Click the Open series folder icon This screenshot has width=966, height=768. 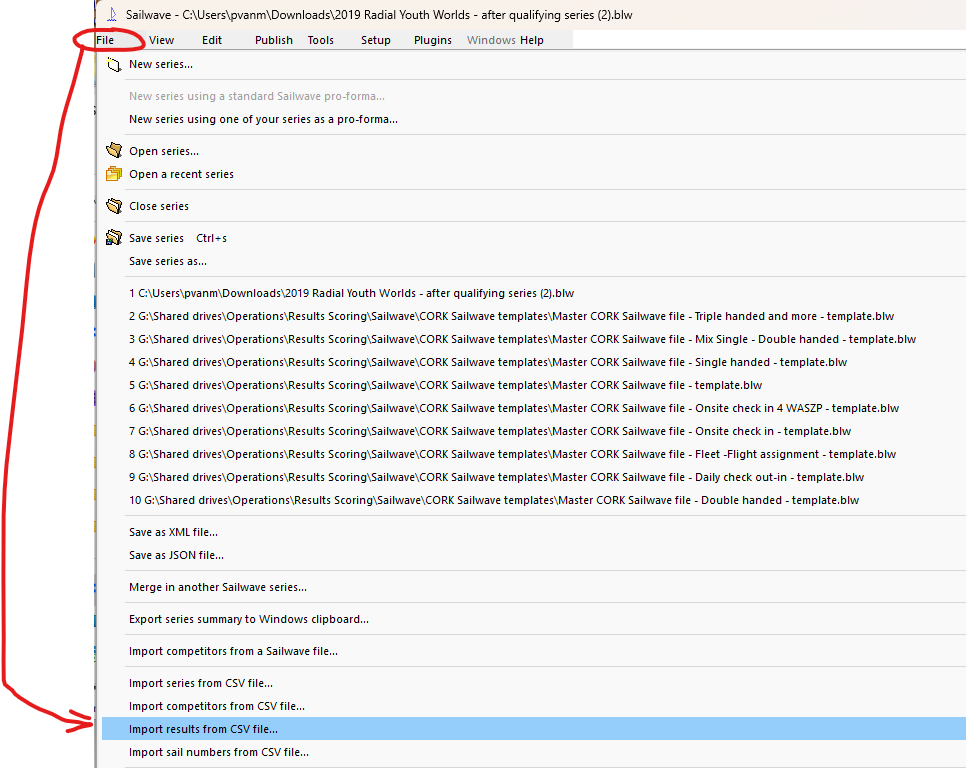point(114,150)
